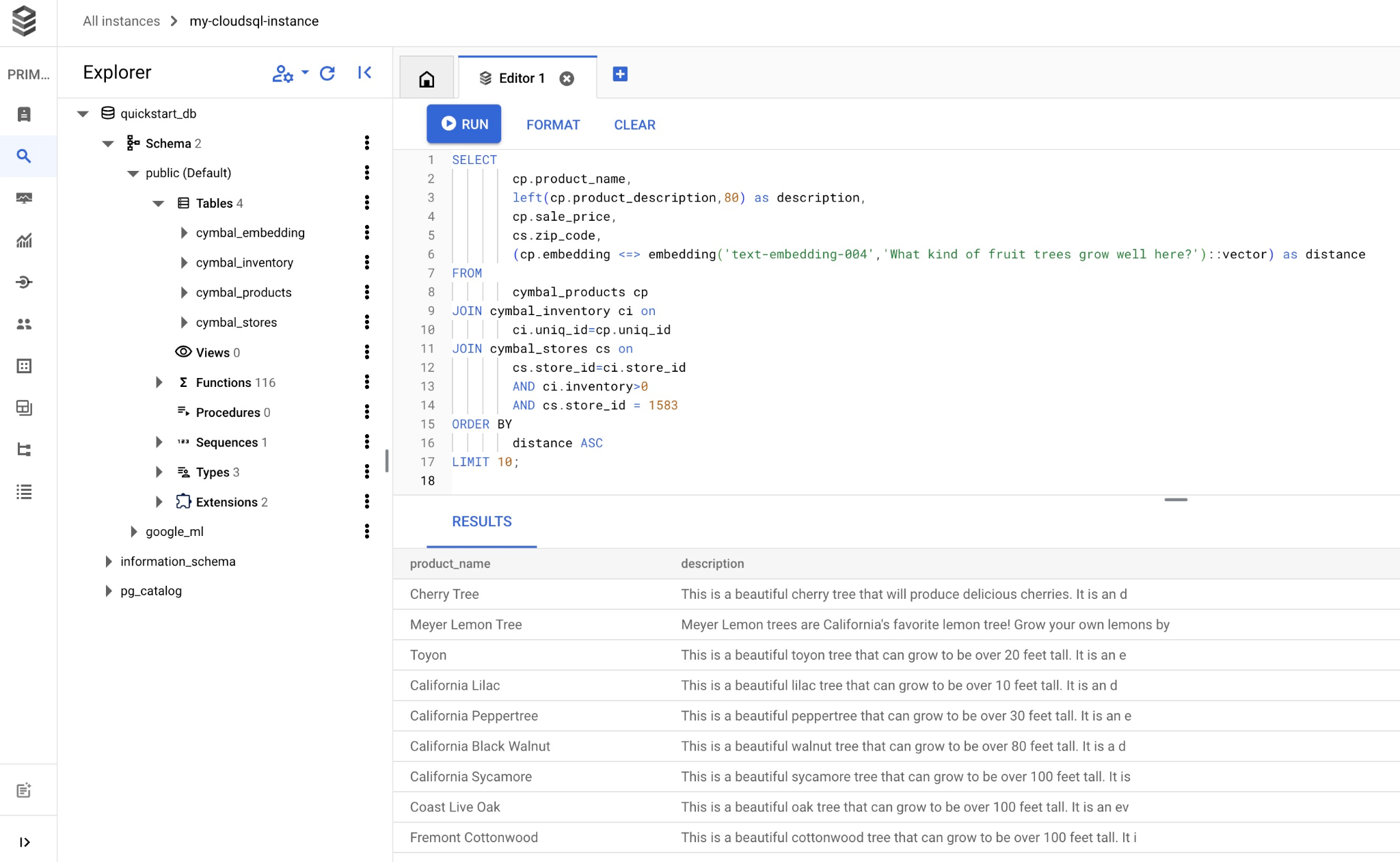Click the All instances breadcrumb link

pyautogui.click(x=121, y=21)
